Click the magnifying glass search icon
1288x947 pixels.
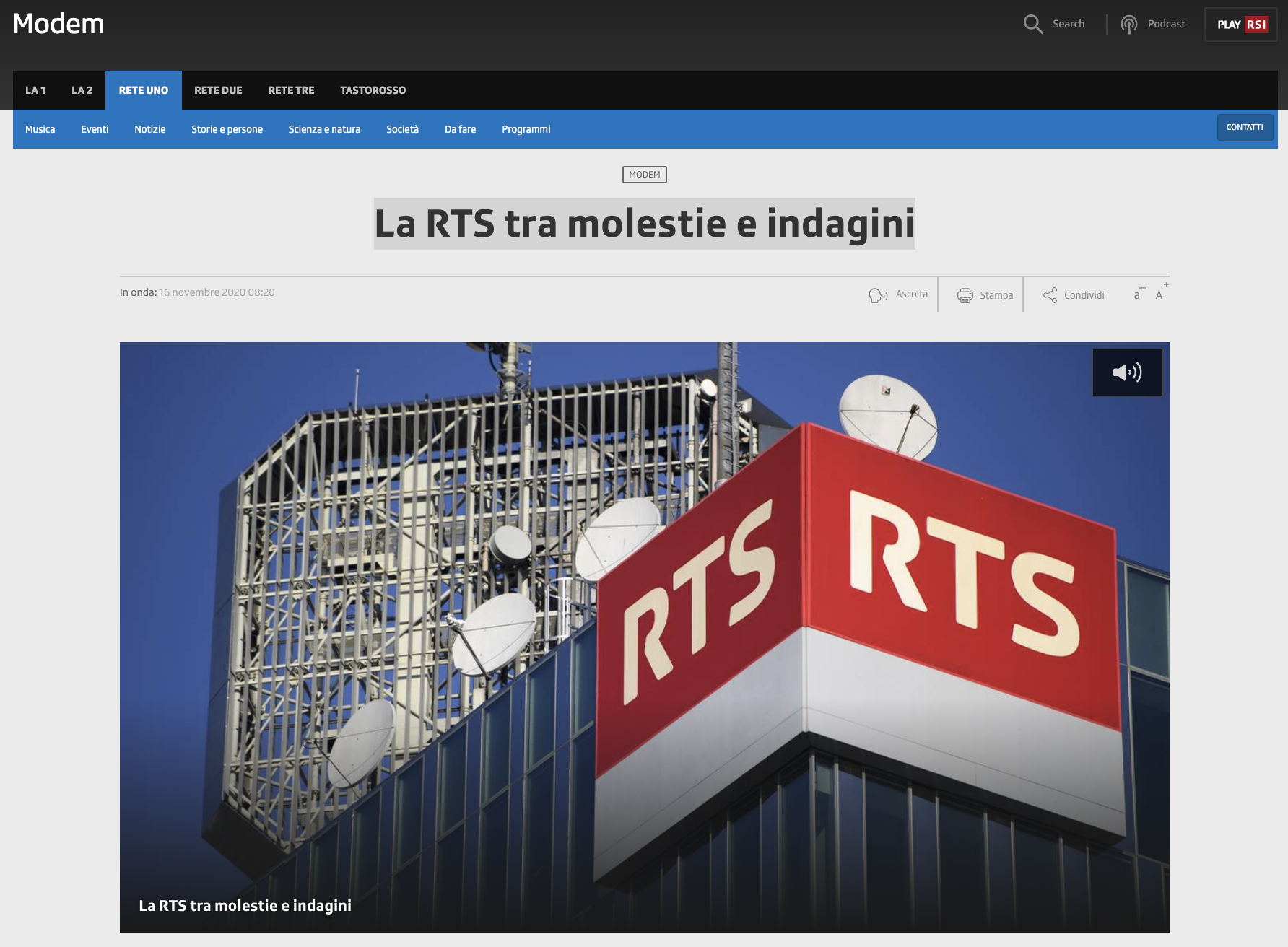pos(1033,25)
